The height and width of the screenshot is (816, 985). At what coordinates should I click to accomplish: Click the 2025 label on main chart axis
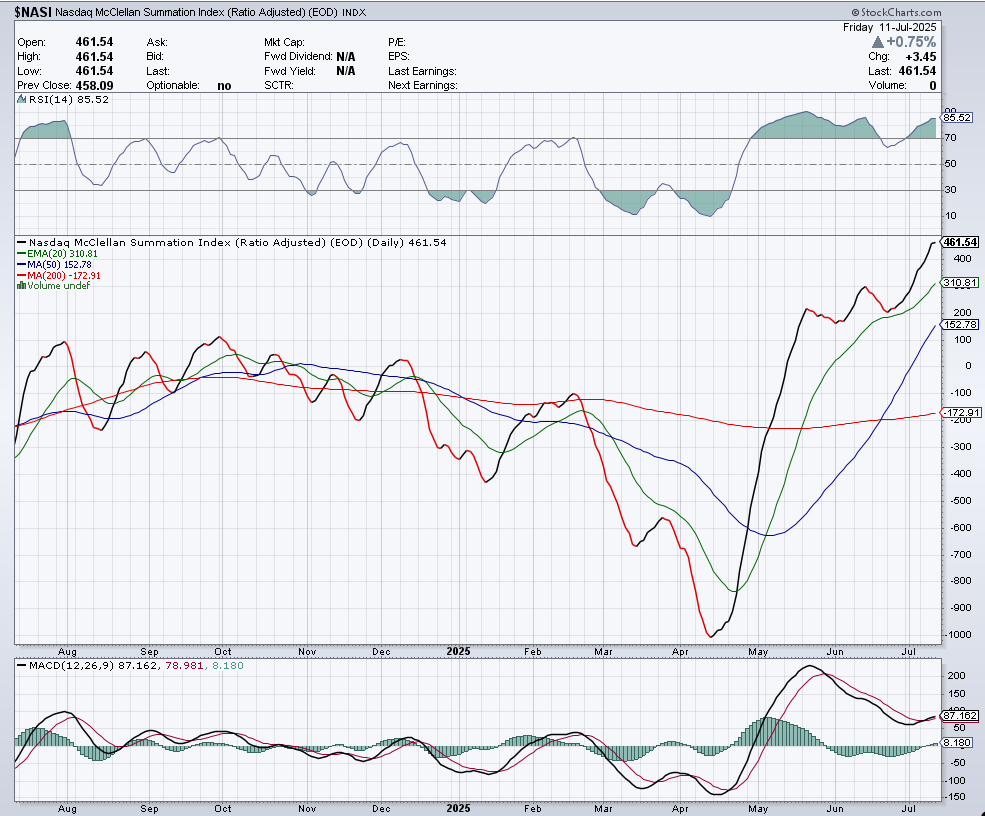coord(459,651)
